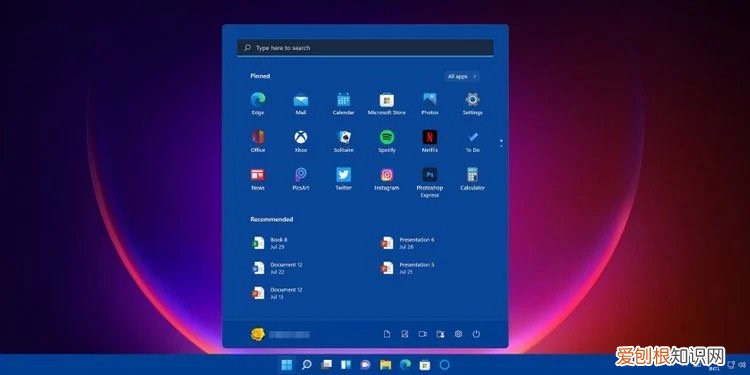Viewport: 750px width, 375px height.
Task: Open the Twitter app
Action: click(x=343, y=179)
